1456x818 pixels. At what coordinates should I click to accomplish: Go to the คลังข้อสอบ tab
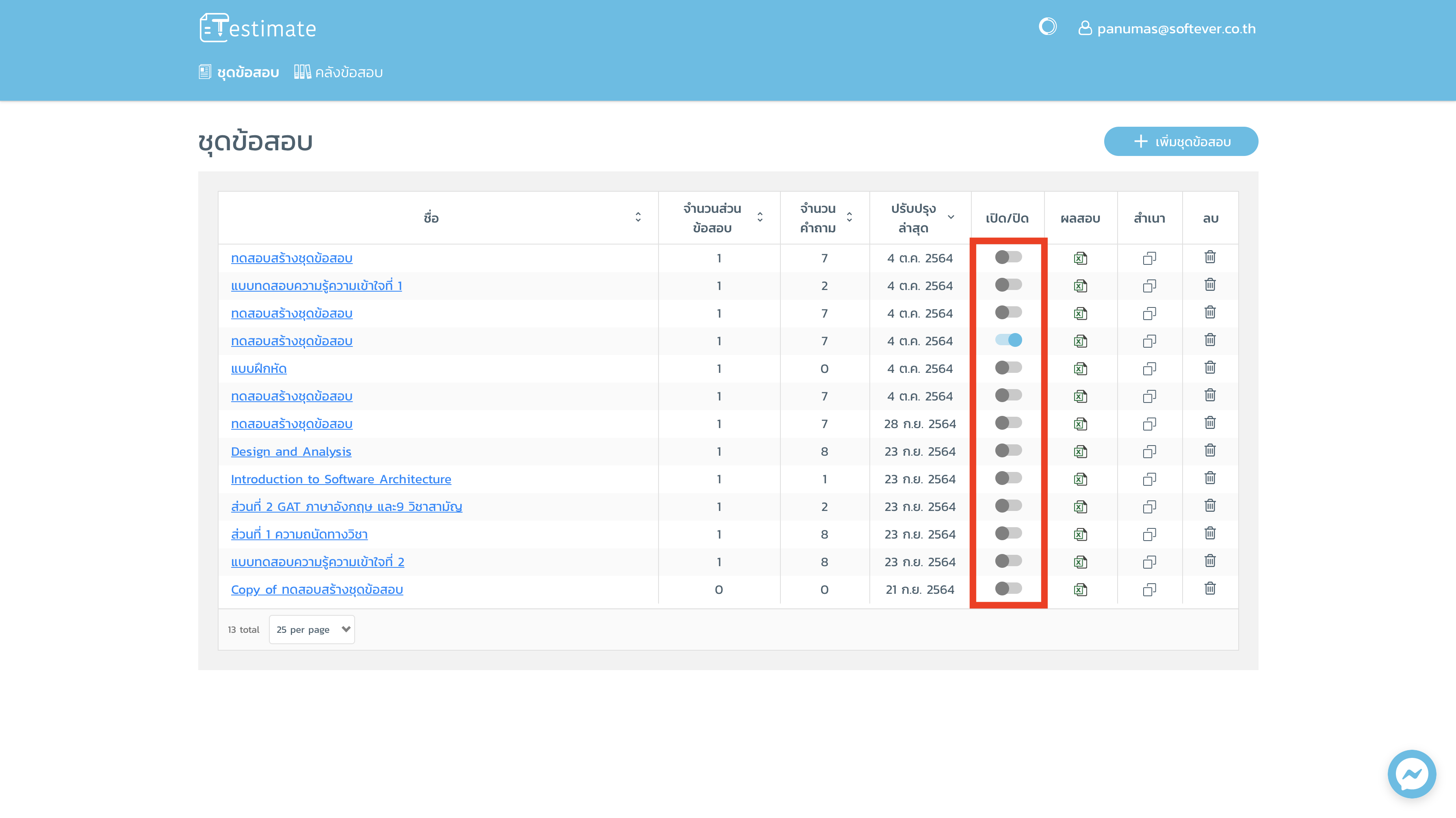(338, 72)
